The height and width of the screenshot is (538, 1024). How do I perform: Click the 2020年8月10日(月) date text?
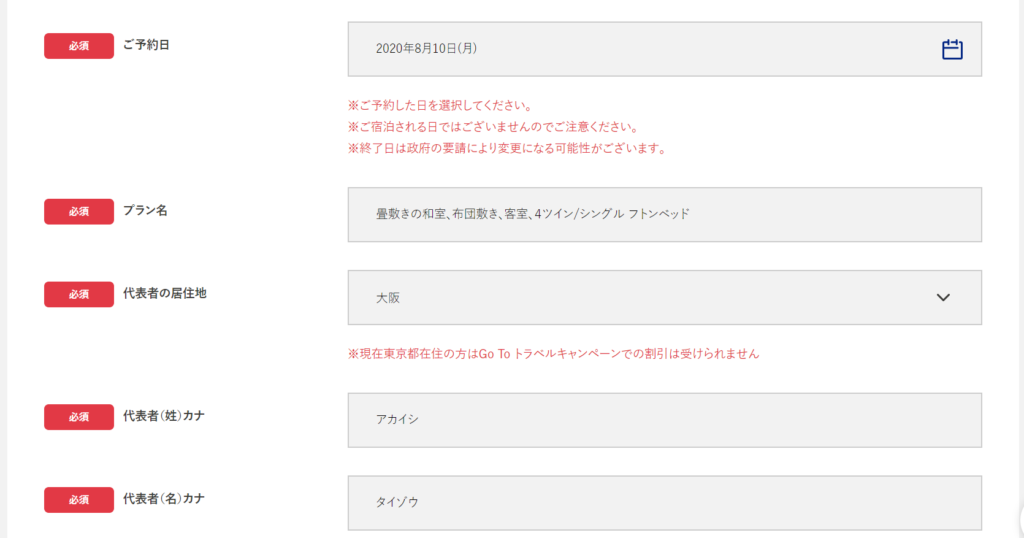[426, 48]
